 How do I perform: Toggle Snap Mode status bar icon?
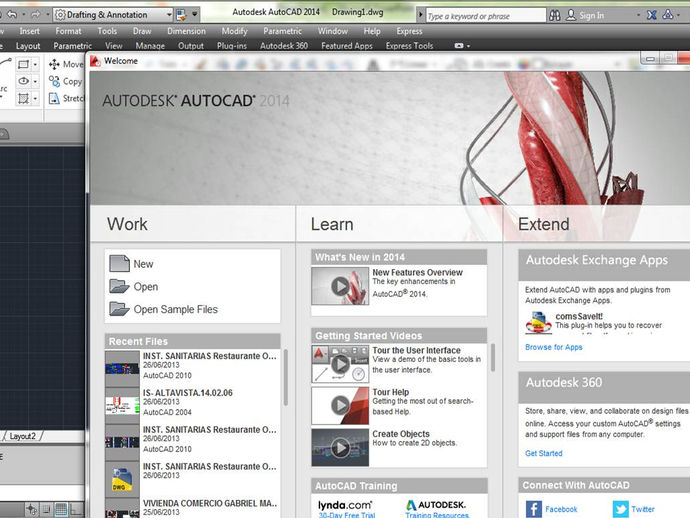click(46, 510)
